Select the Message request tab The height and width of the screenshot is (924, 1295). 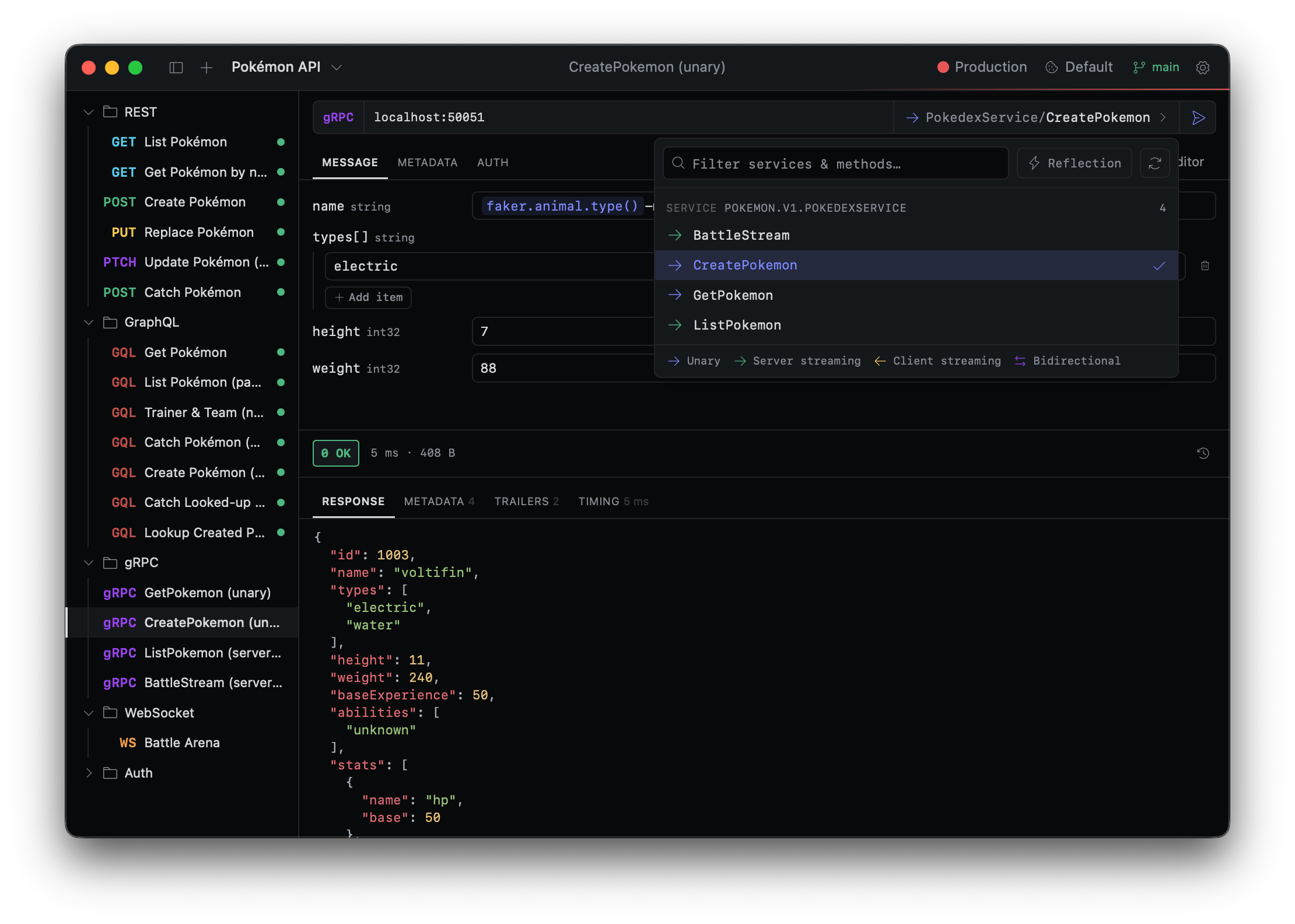click(x=350, y=163)
